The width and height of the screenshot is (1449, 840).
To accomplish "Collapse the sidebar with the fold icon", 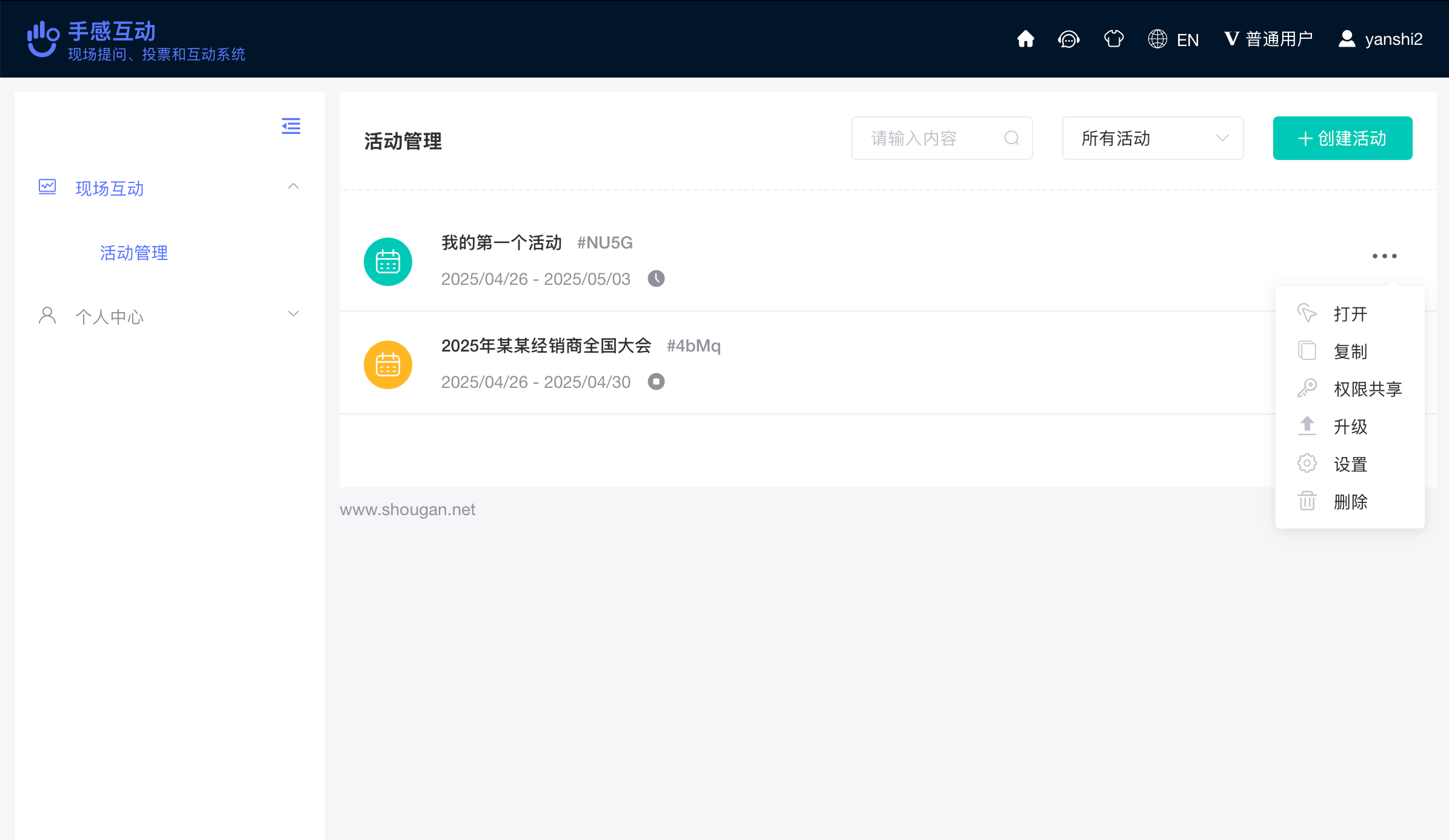I will pyautogui.click(x=291, y=126).
